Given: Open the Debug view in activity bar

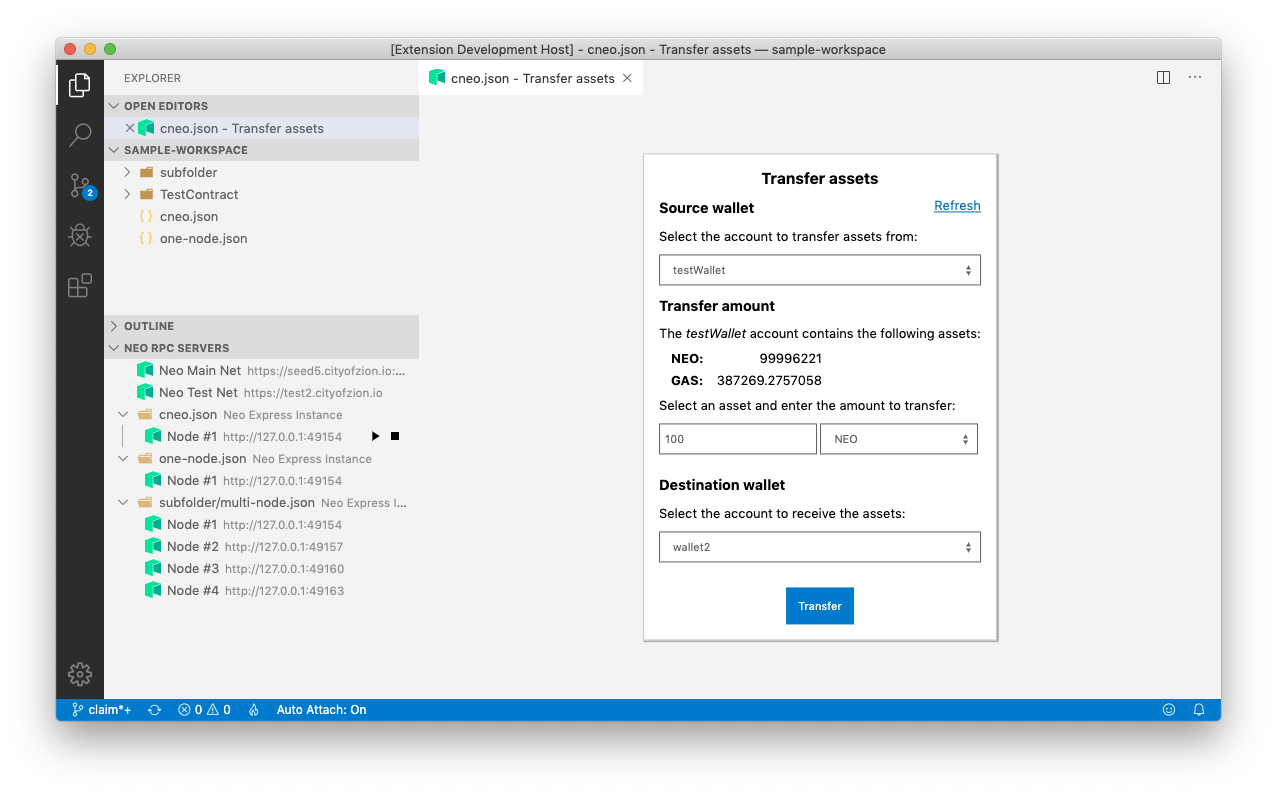Looking at the screenshot, I should [80, 235].
